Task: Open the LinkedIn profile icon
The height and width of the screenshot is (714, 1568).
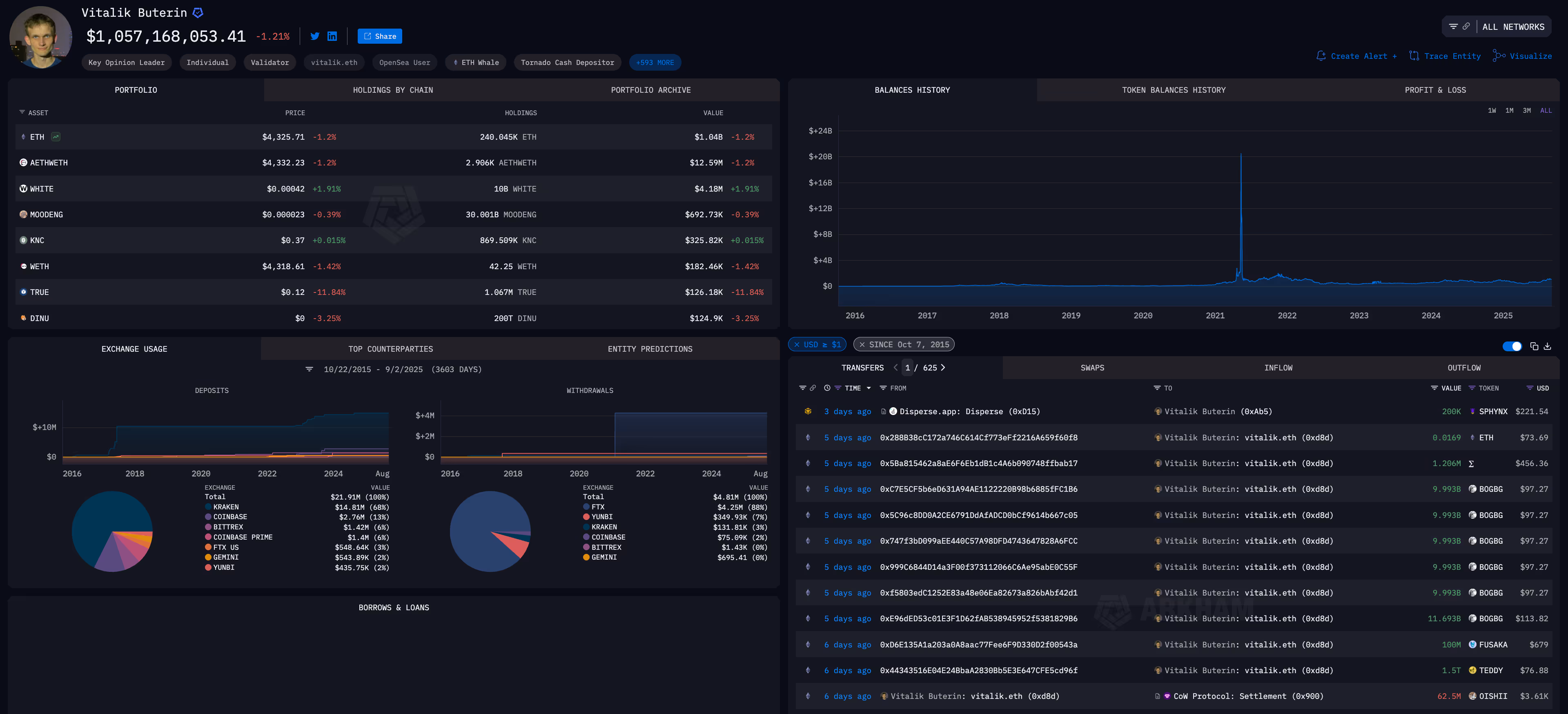Action: [x=332, y=36]
